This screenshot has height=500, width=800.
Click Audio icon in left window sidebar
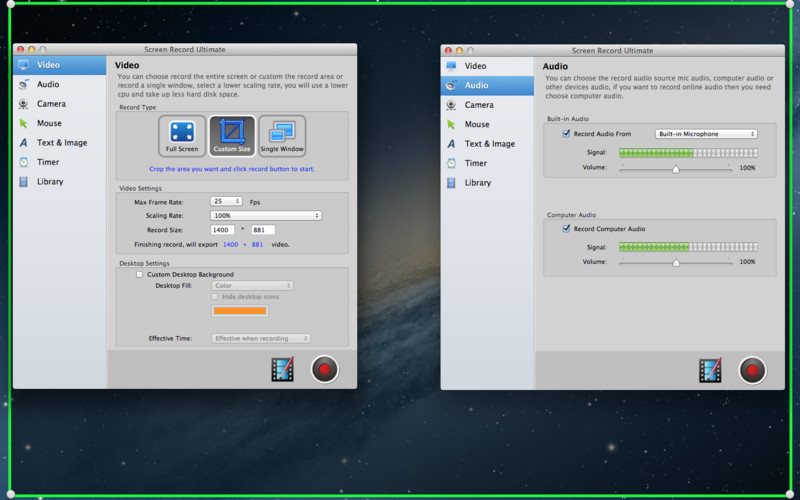tap(23, 84)
